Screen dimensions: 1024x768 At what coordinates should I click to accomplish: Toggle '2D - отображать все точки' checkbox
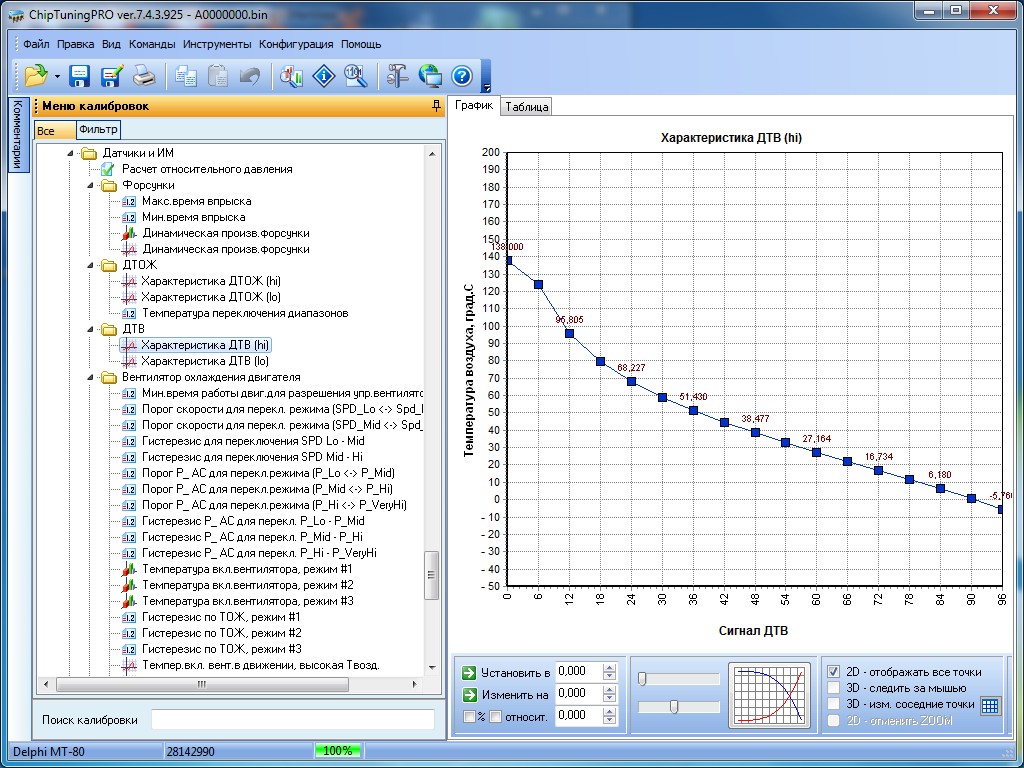pos(834,672)
